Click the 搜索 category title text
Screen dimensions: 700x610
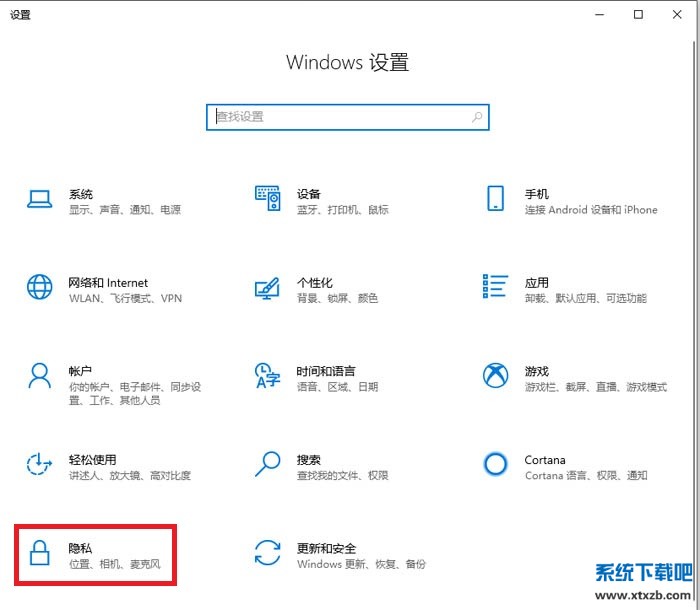point(309,460)
